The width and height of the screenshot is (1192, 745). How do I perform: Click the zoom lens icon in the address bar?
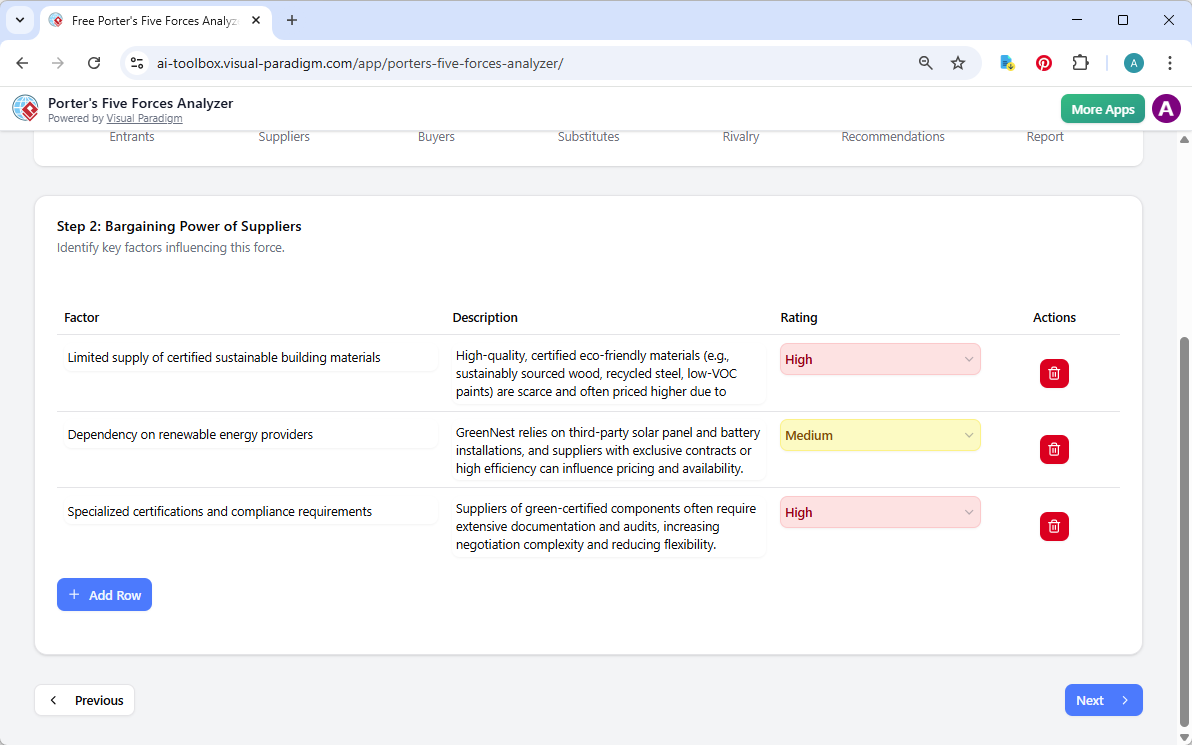click(925, 62)
